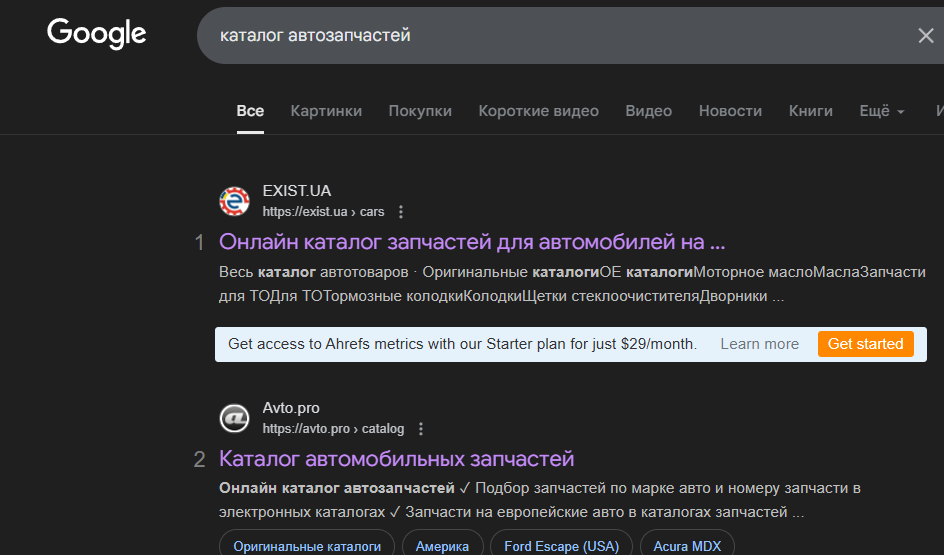Click the EXIST.UA site name
Viewport: 944px width, 555px height.
tap(297, 191)
